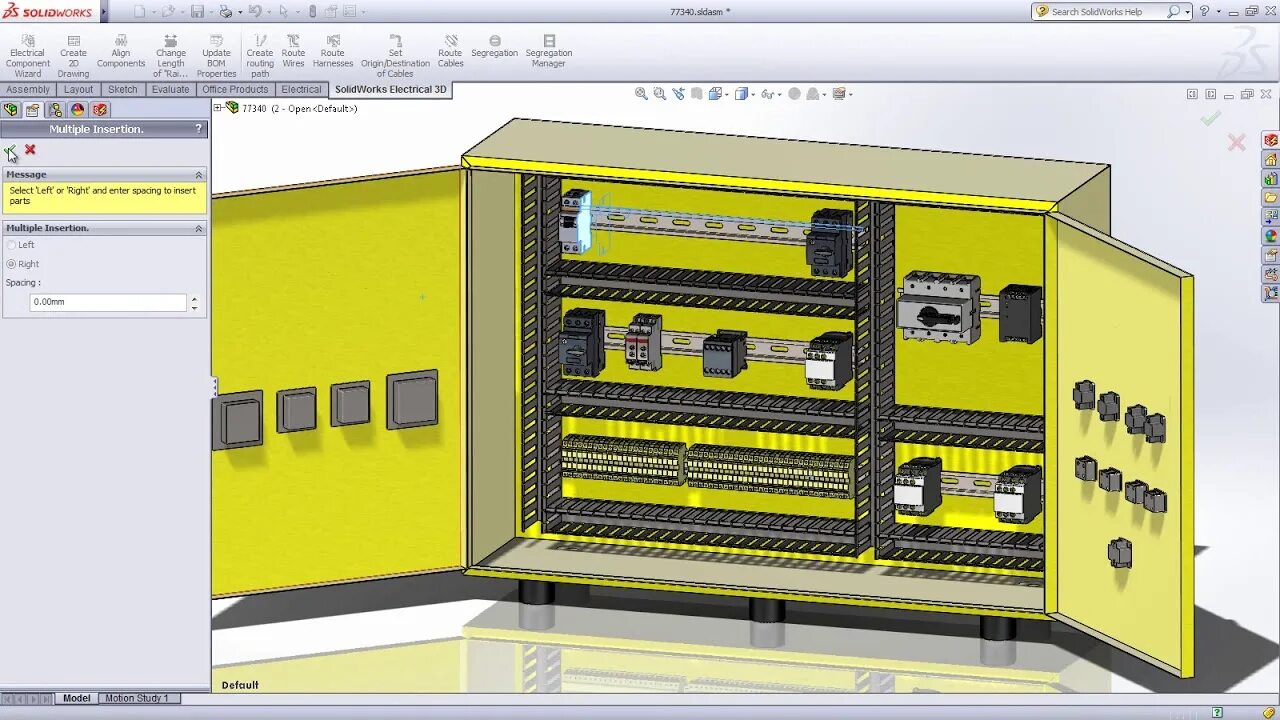Viewport: 1280px width, 720px height.
Task: Select the Align Components tool
Action: coord(121,51)
